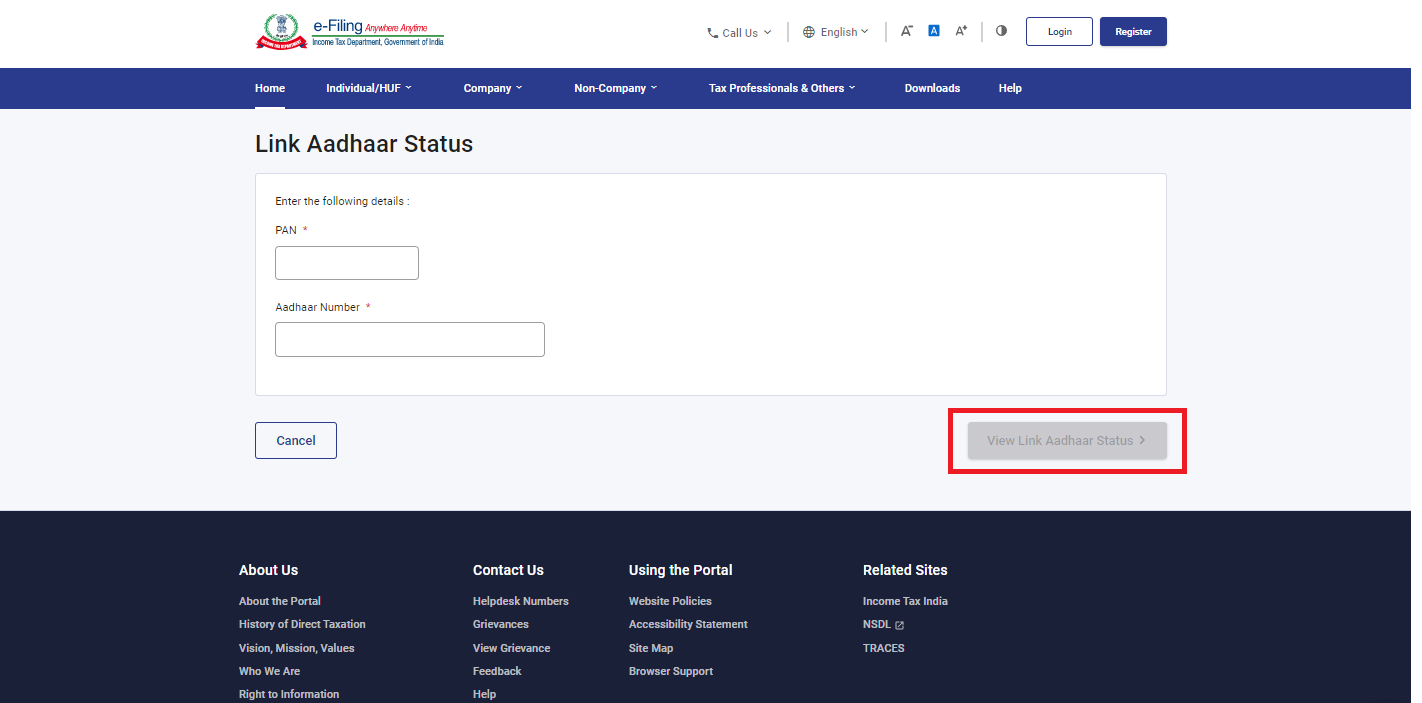Expand Individual/HUF menu
Screen dimensions: 1422x703
tap(368, 88)
